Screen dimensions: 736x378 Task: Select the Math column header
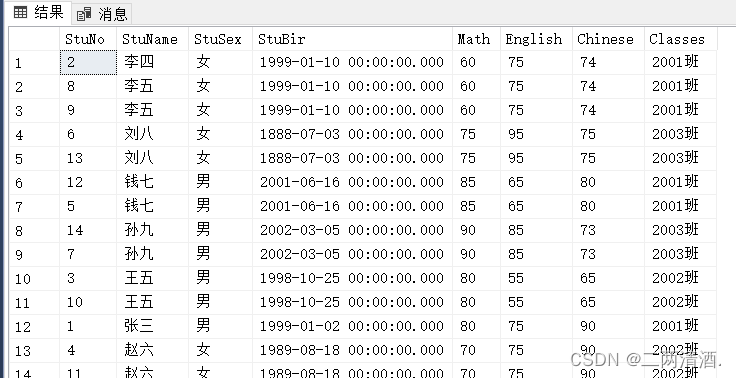pos(476,39)
